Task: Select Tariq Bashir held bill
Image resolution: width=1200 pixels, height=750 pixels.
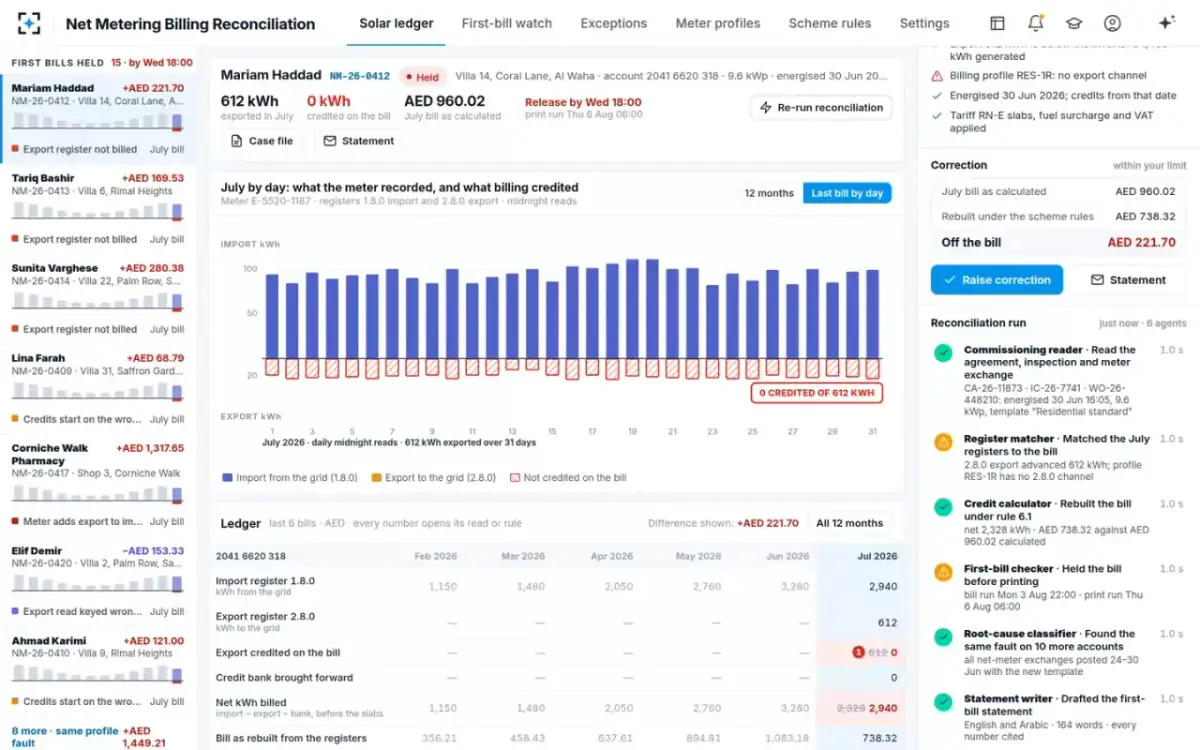Action: [98, 208]
